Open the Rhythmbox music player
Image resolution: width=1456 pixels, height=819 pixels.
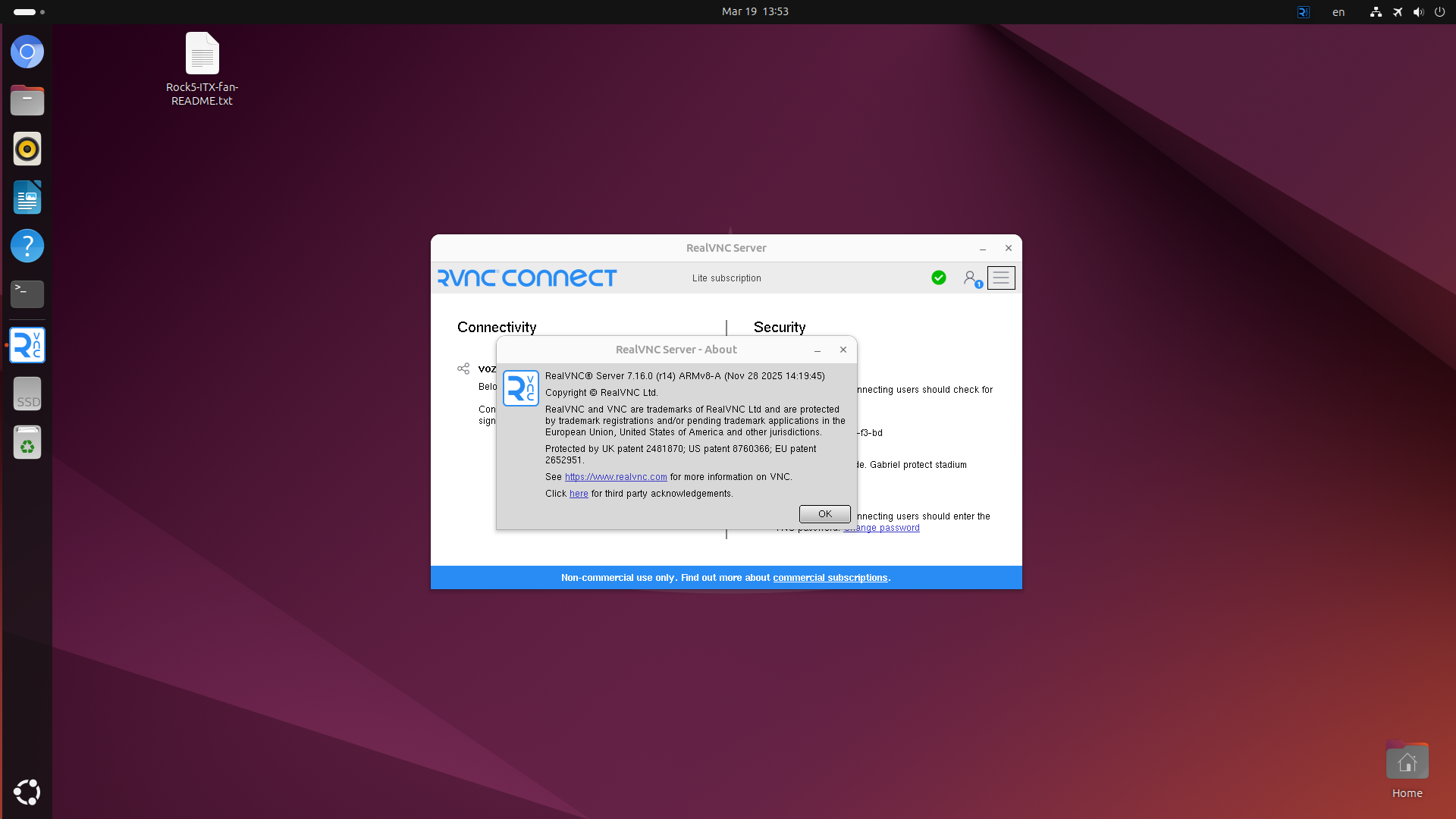[x=27, y=149]
